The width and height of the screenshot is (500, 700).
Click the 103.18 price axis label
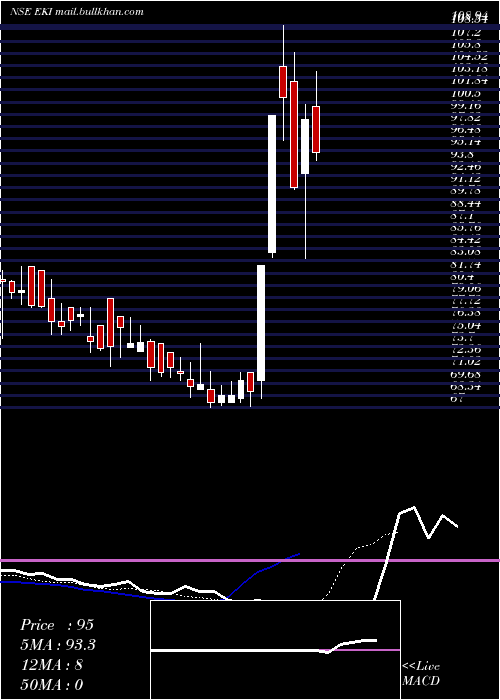click(x=469, y=70)
